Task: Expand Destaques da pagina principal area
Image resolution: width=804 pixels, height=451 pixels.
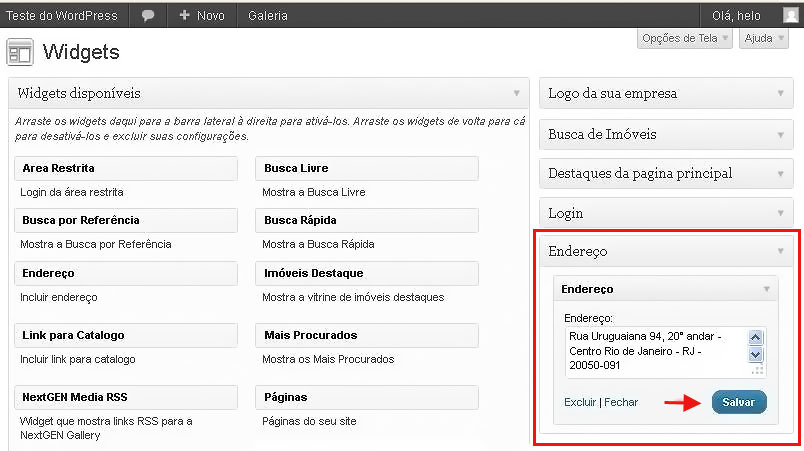Action: (666, 173)
